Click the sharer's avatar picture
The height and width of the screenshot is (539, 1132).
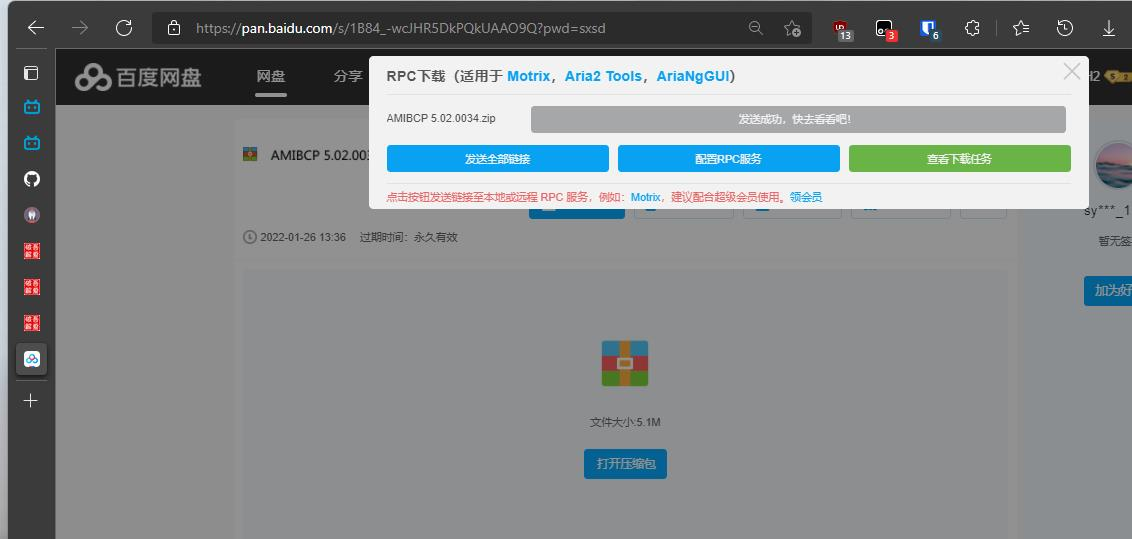[x=1113, y=165]
